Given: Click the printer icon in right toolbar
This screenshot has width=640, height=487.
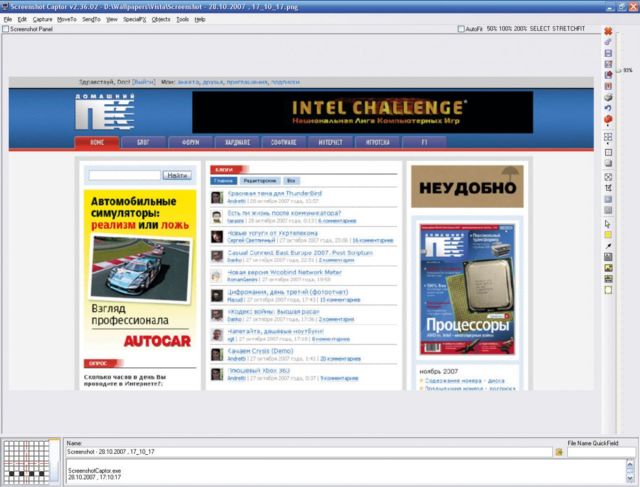Looking at the screenshot, I should click(x=608, y=97).
